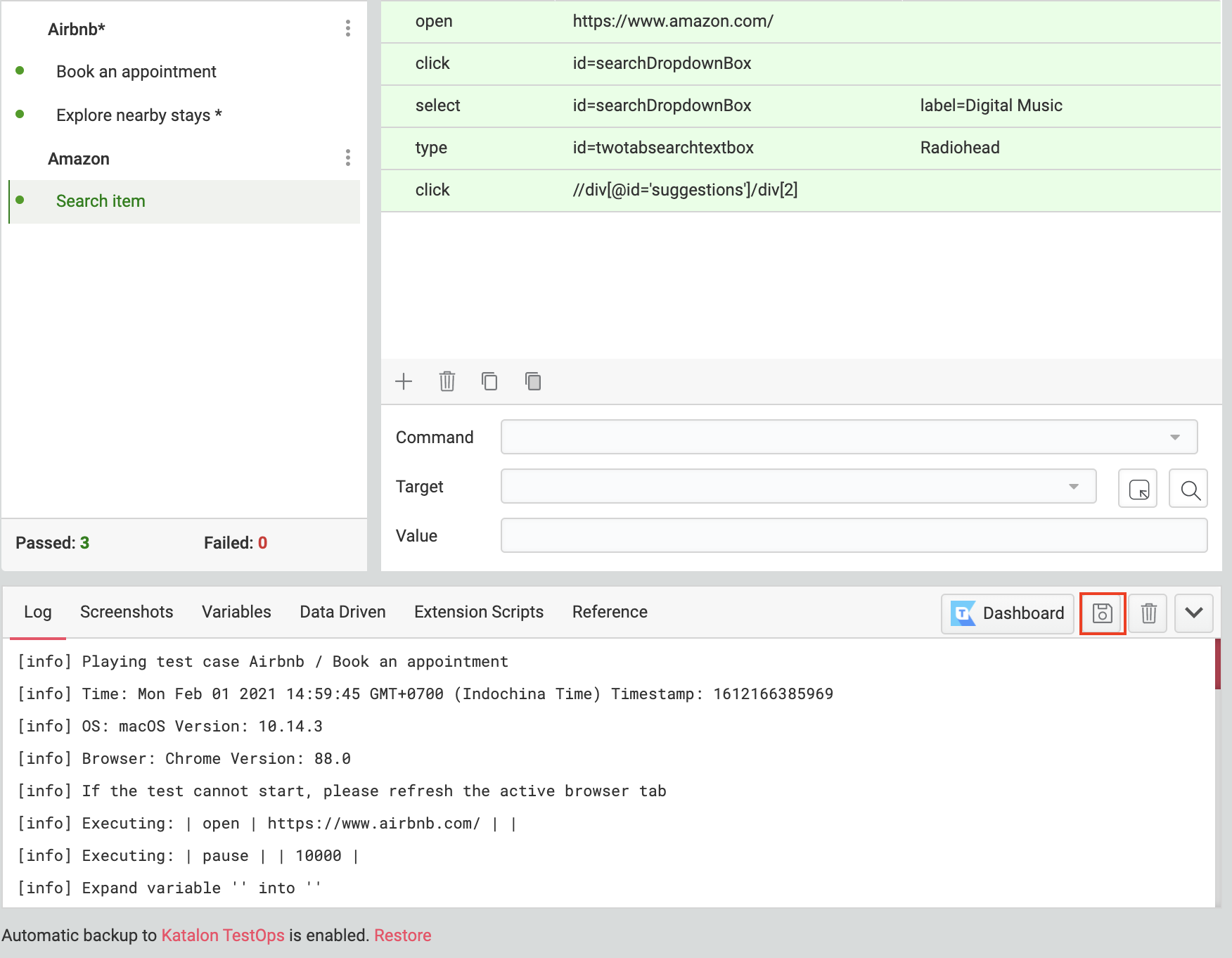Collapse the log panel with the chevron
Viewport: 1232px width, 958px height.
1194,613
